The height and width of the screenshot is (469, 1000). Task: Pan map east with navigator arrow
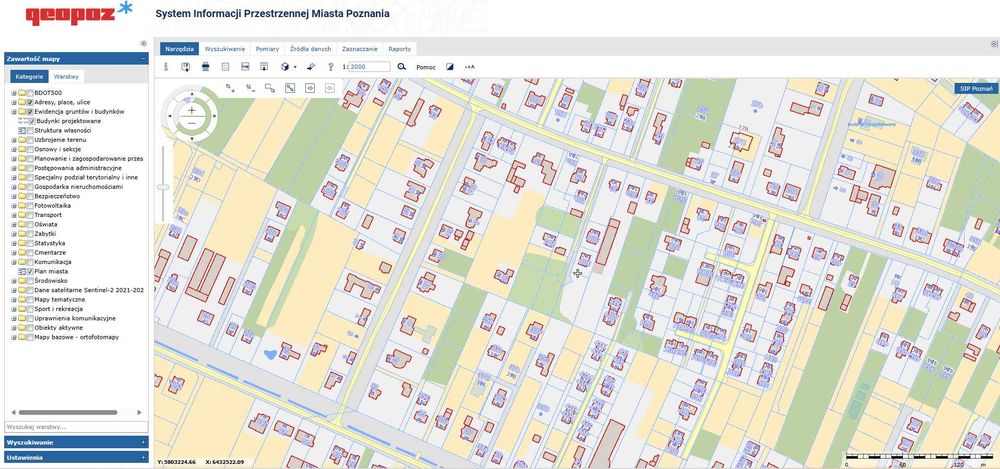(214, 116)
